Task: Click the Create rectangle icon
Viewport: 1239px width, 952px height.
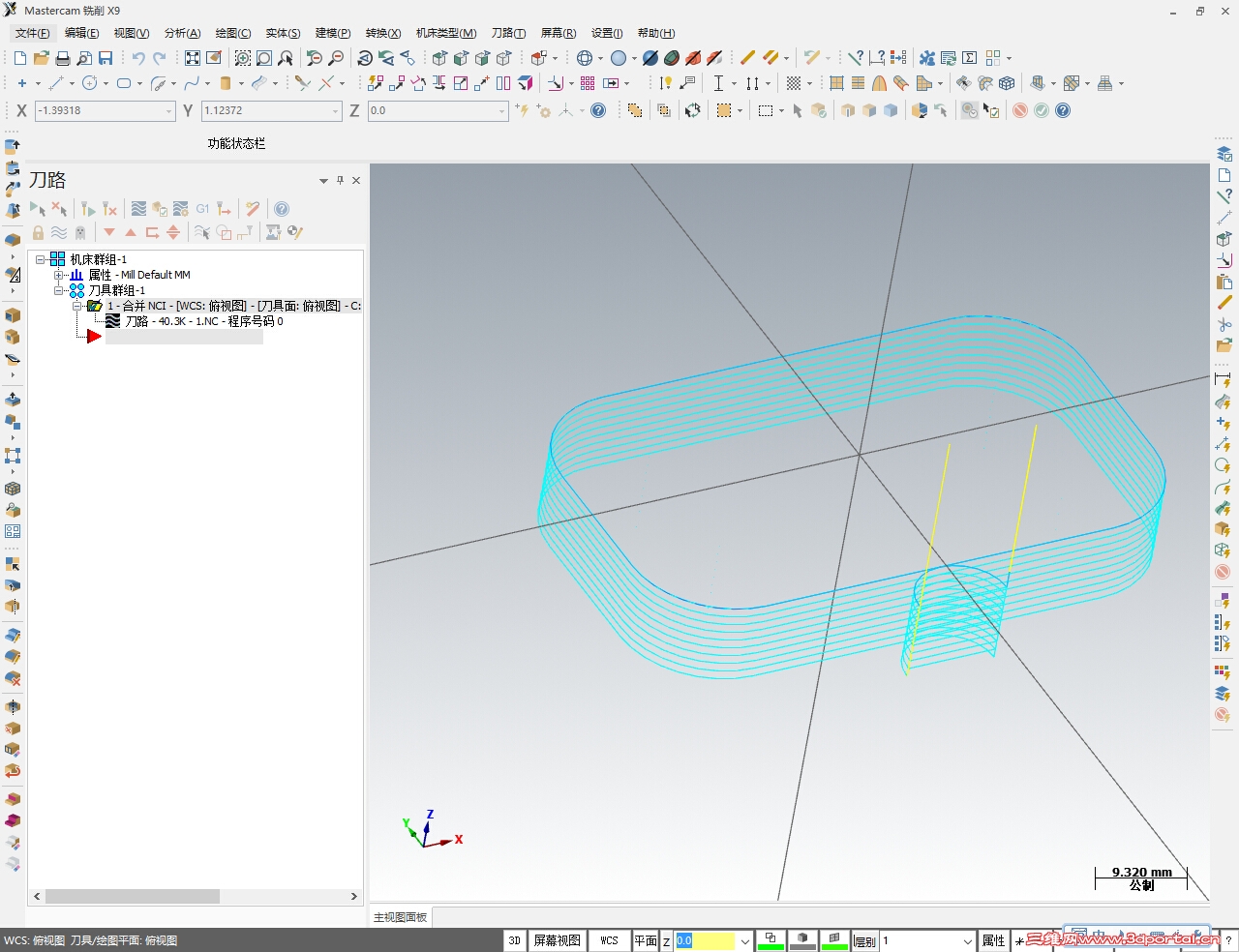Action: tap(124, 83)
